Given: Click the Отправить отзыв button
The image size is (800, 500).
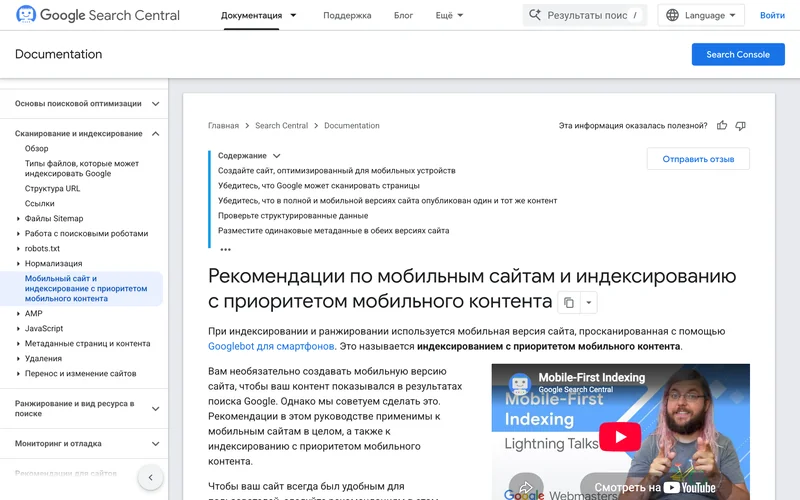Looking at the screenshot, I should pos(698,159).
